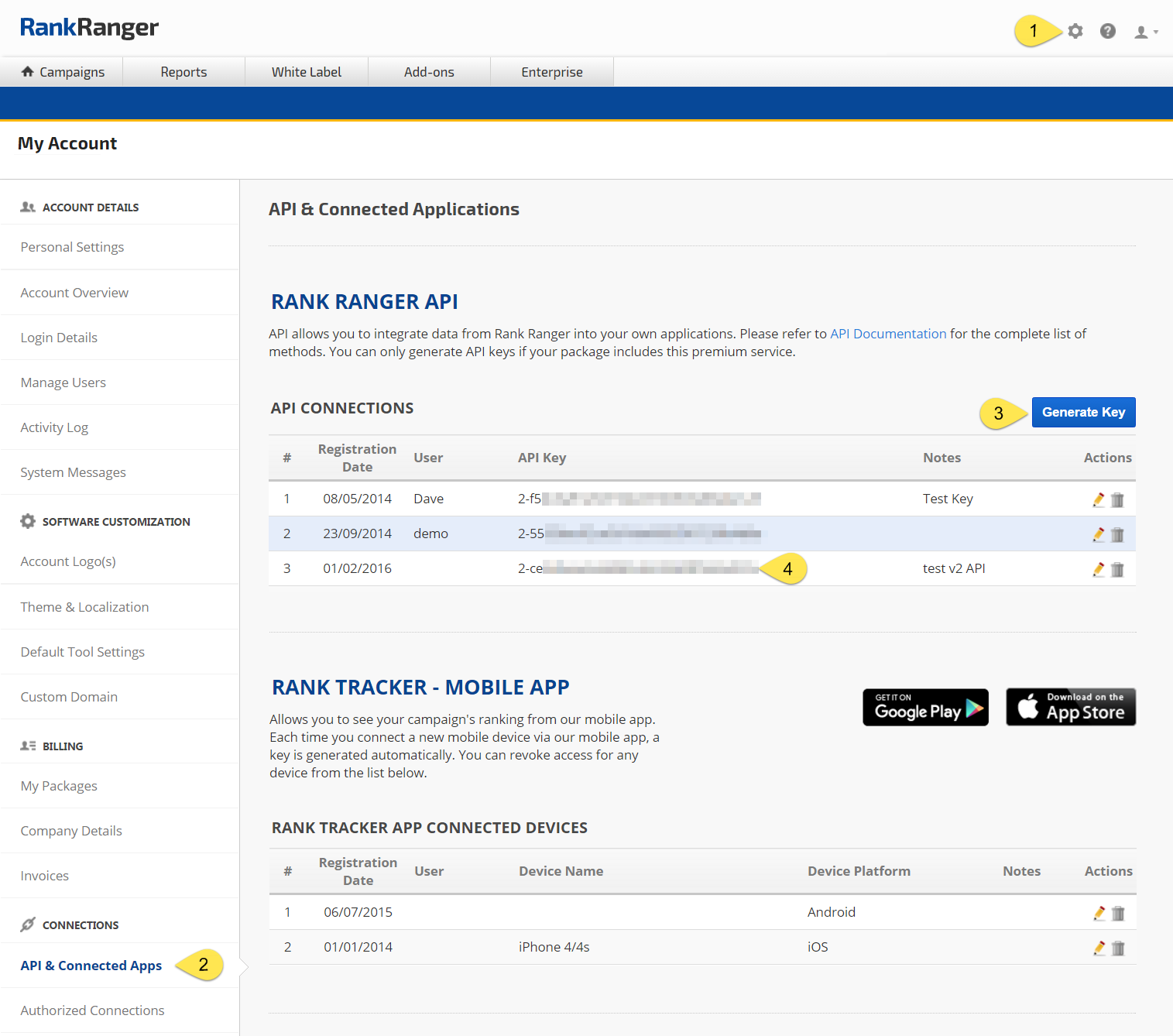1173x1036 pixels.
Task: Open the White Label menu
Action: coord(306,72)
